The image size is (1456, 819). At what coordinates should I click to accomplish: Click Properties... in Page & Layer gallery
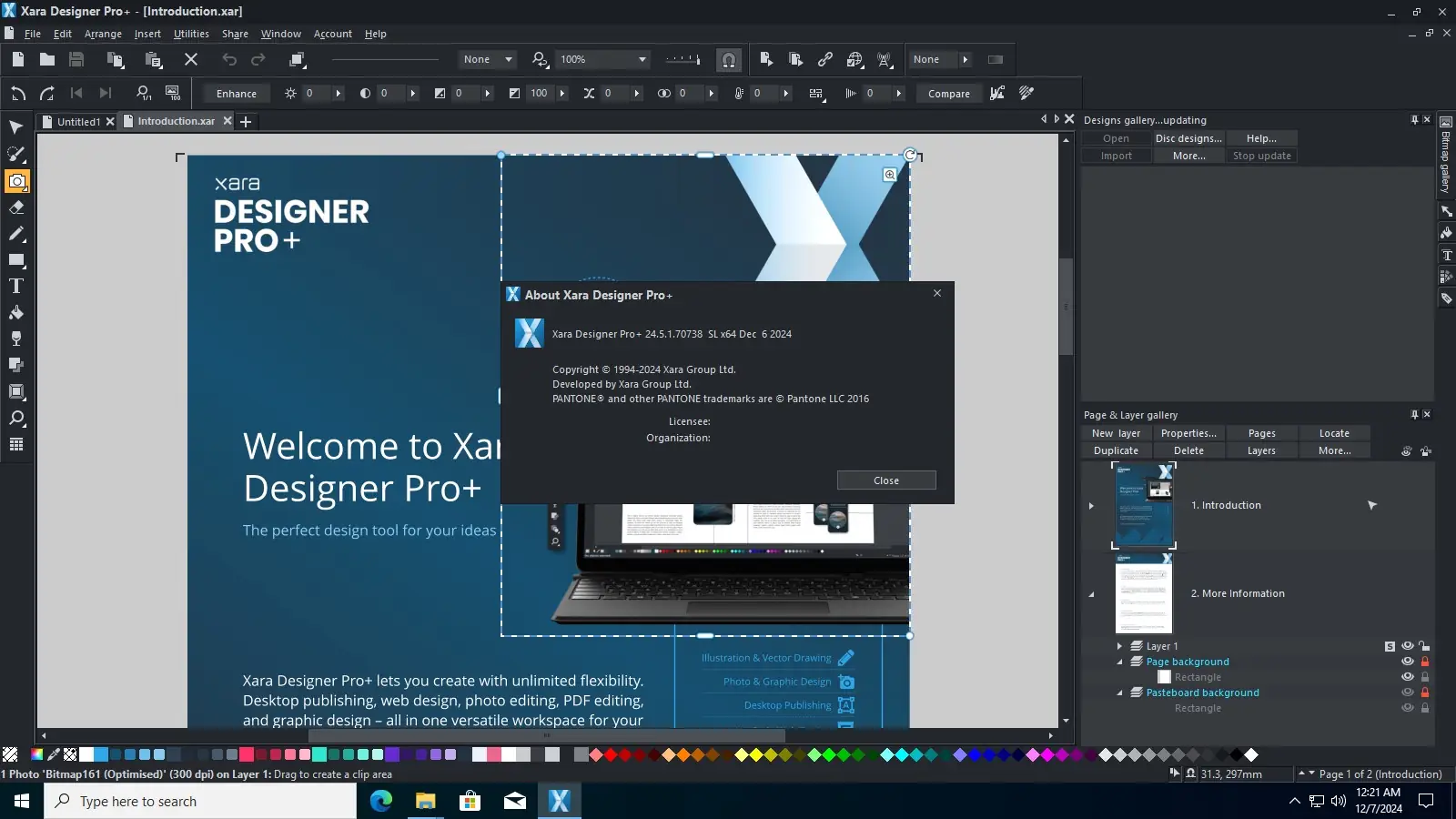[1188, 433]
